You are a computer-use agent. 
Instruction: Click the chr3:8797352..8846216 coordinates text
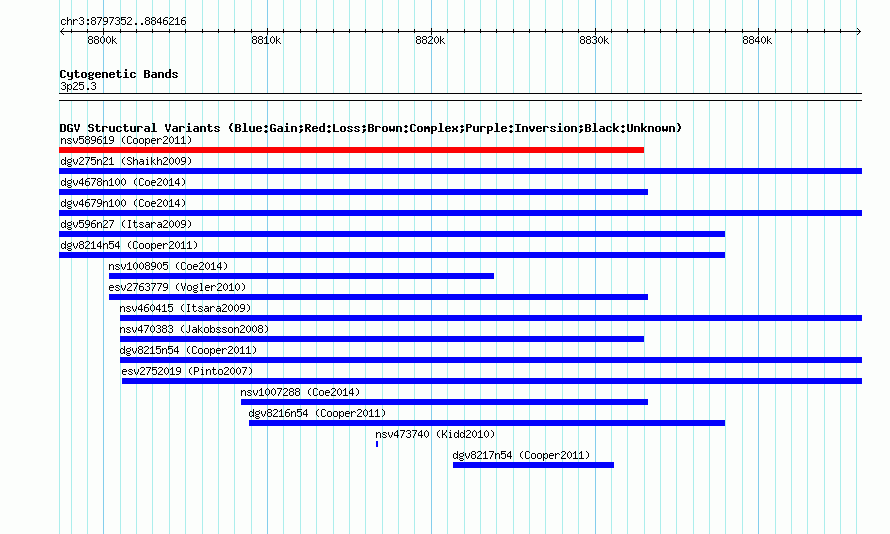(123, 21)
